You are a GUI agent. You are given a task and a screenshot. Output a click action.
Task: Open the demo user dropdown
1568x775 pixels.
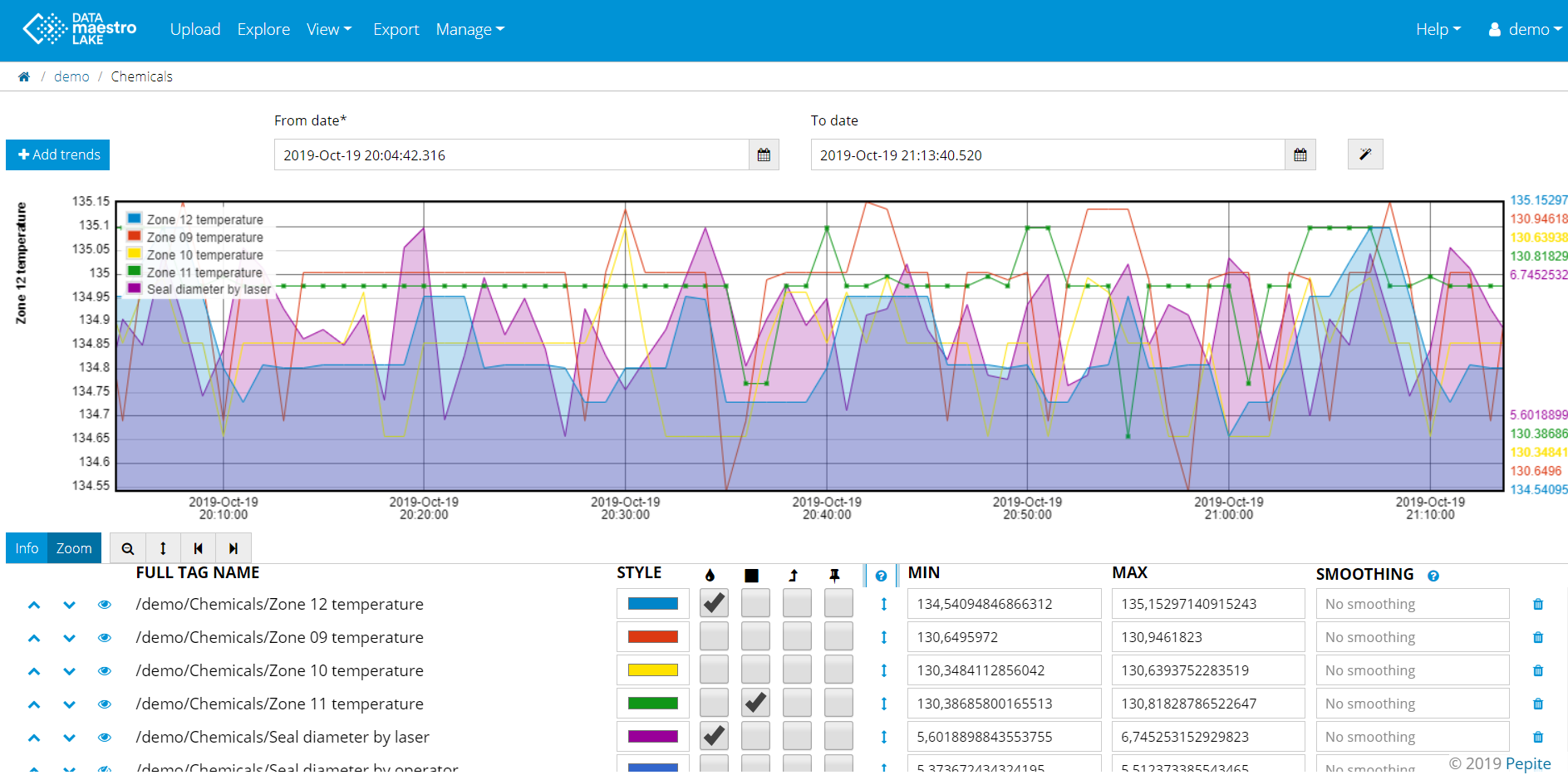point(1526,30)
